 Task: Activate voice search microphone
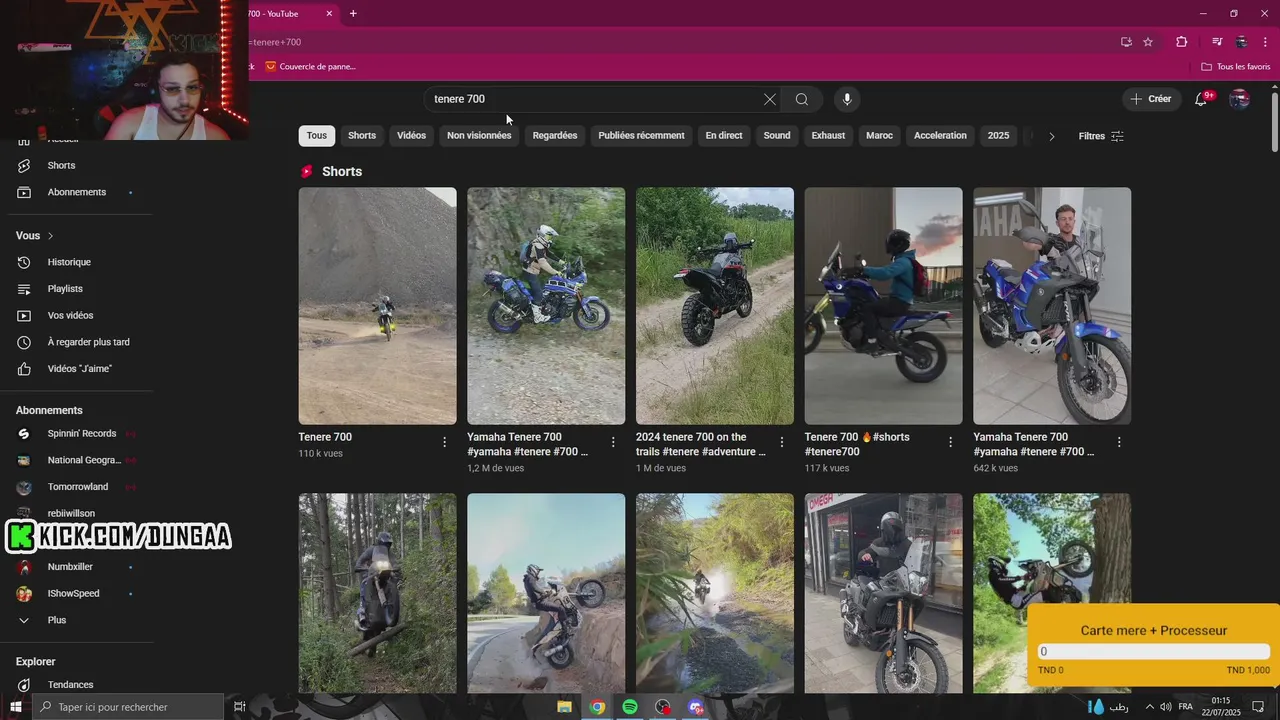pyautogui.click(x=847, y=99)
